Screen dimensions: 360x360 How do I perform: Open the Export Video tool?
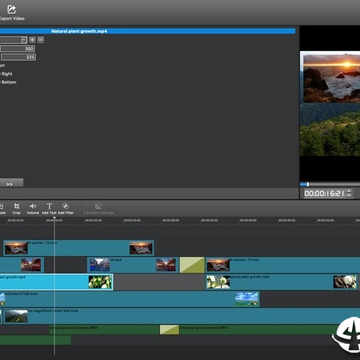[12, 13]
